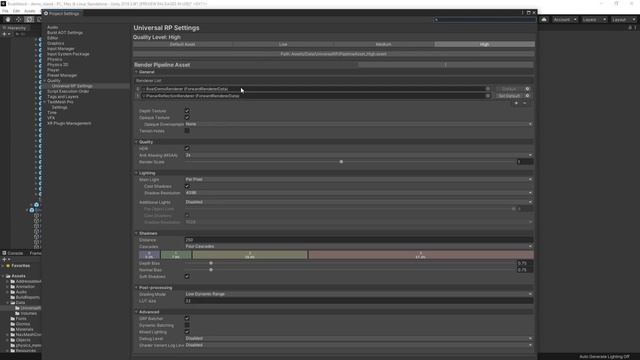Open the Layout dropdown button
The width and height of the screenshot is (640, 360).
623,20
